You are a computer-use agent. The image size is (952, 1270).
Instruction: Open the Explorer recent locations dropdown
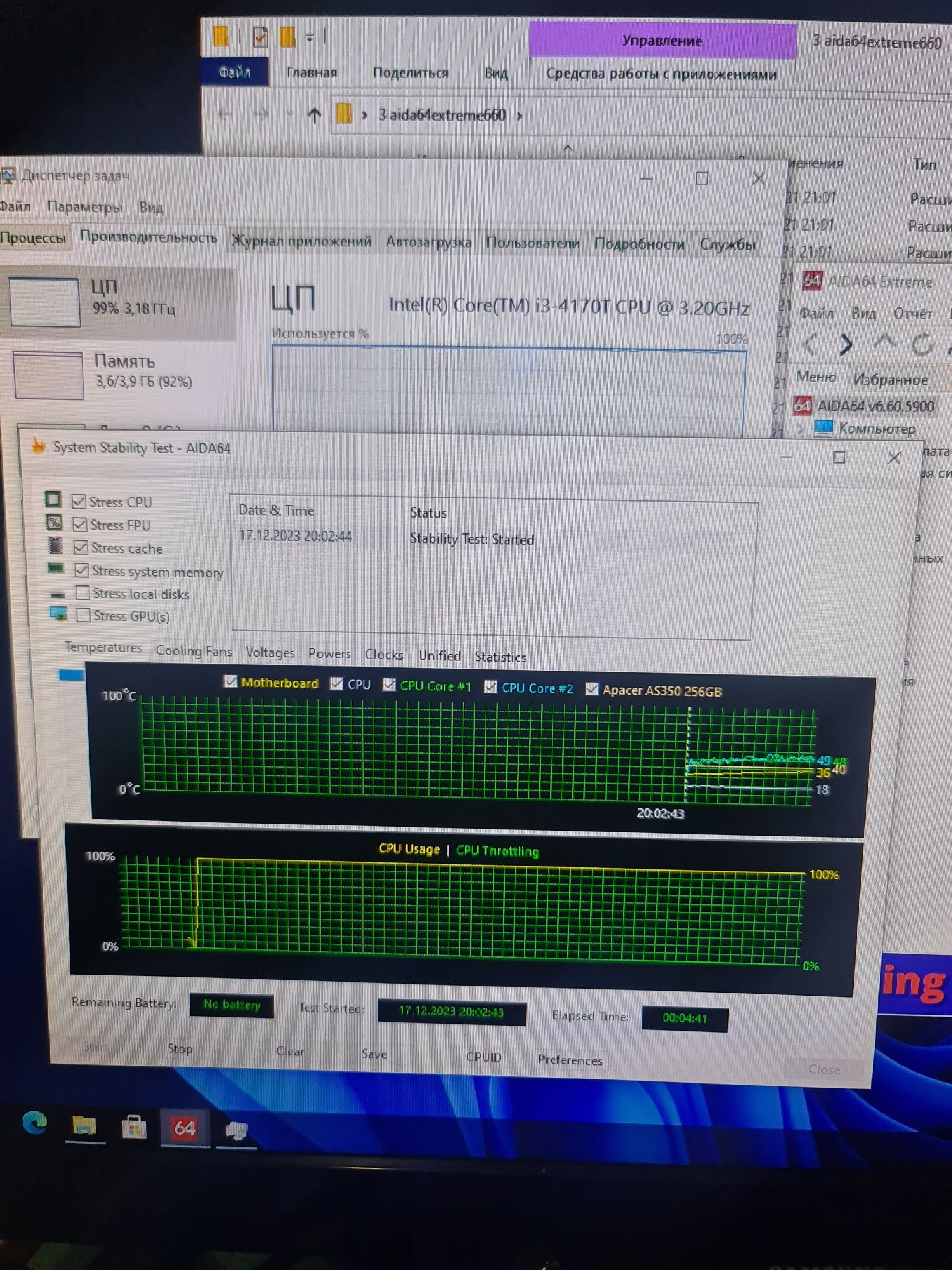click(x=289, y=114)
